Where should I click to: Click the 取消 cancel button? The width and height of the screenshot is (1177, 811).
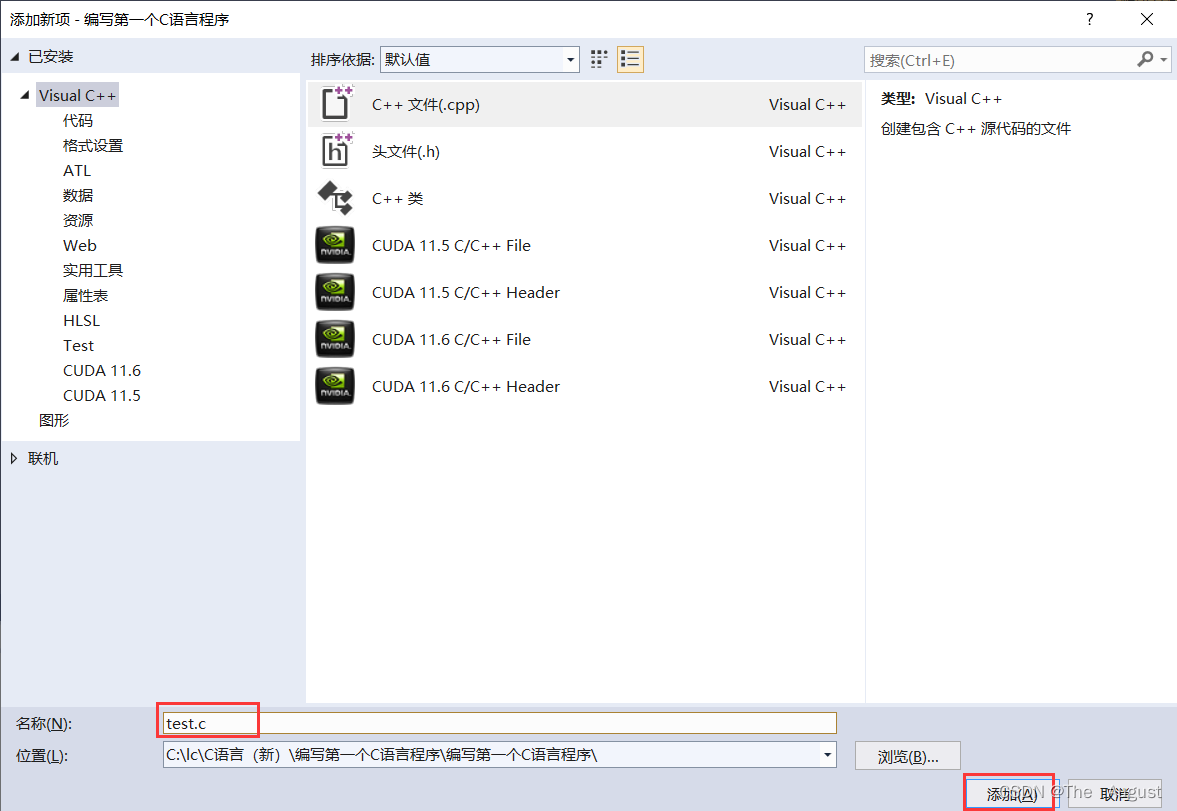click(x=1115, y=794)
